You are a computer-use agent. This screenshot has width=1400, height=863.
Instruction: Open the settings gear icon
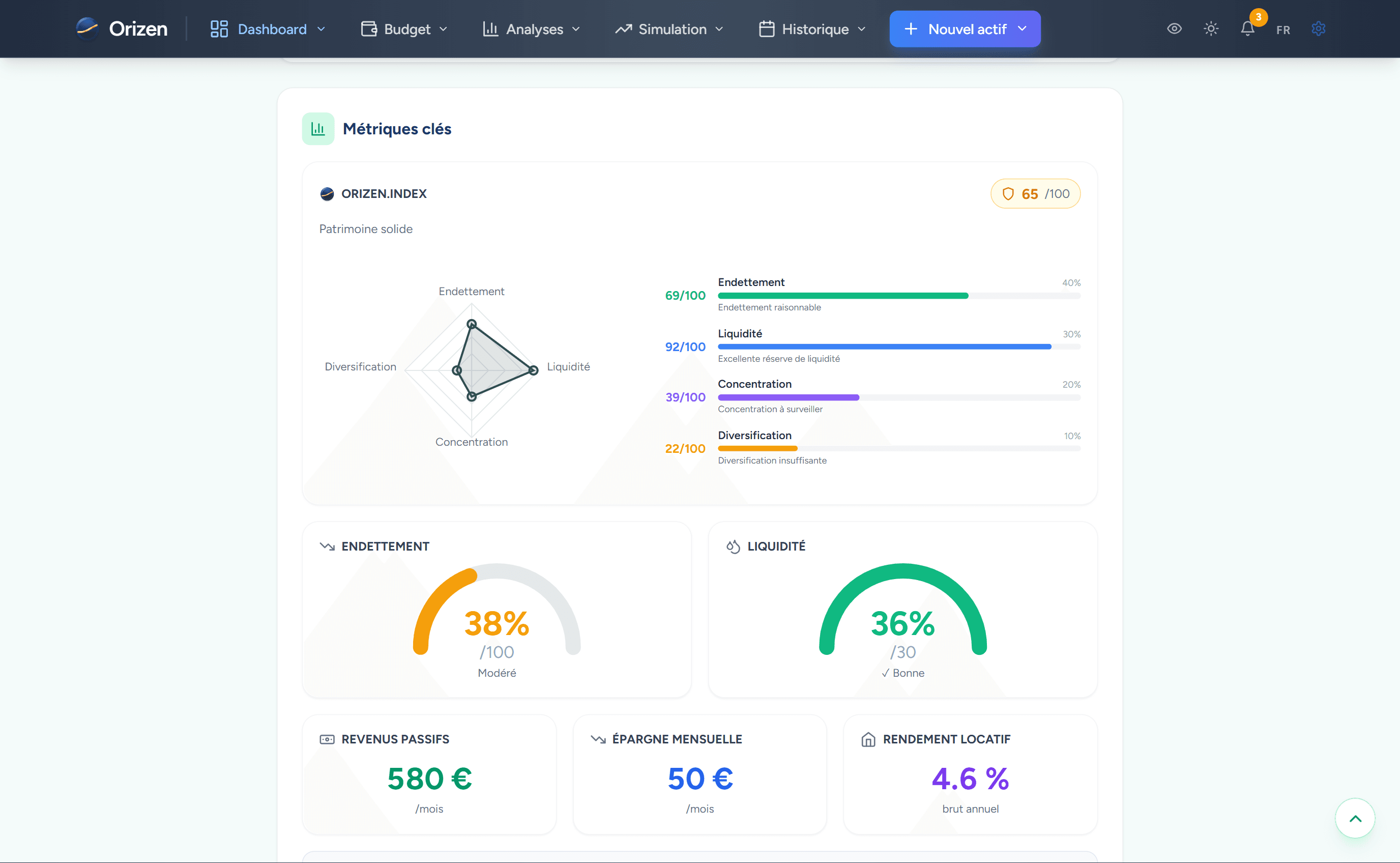click(1318, 28)
